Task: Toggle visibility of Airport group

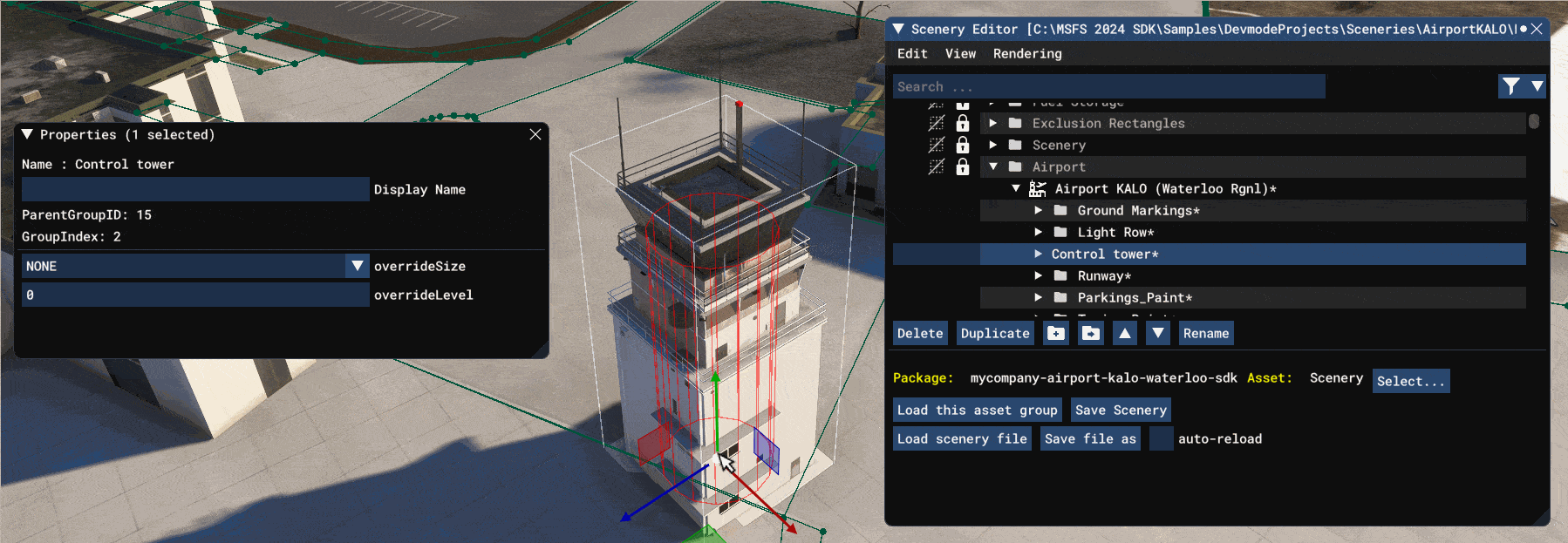Action: tap(937, 166)
